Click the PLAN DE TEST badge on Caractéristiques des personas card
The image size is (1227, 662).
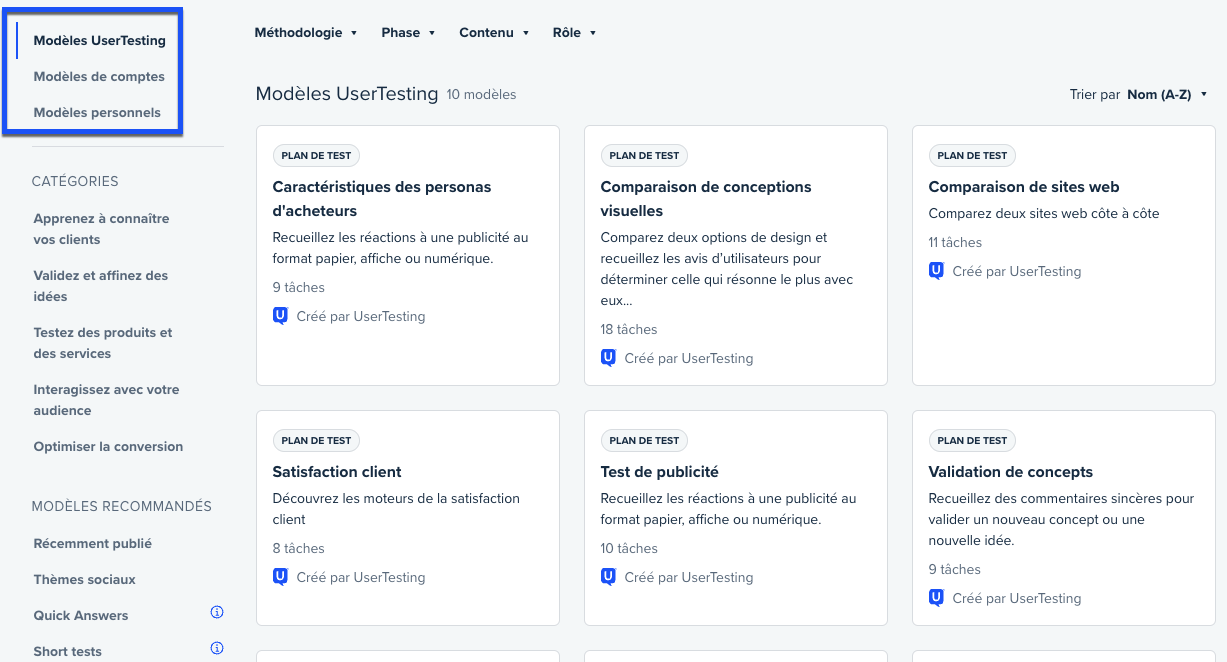(316, 156)
